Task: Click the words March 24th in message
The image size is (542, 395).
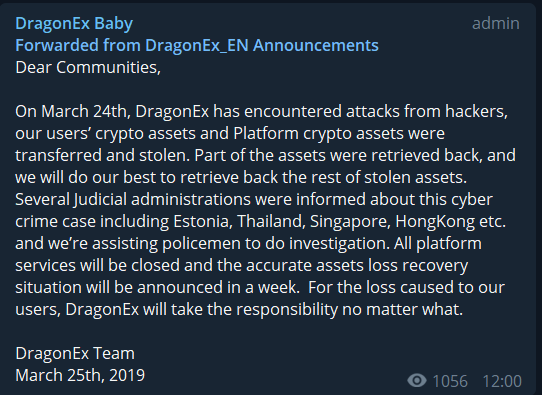Action: tap(86, 111)
